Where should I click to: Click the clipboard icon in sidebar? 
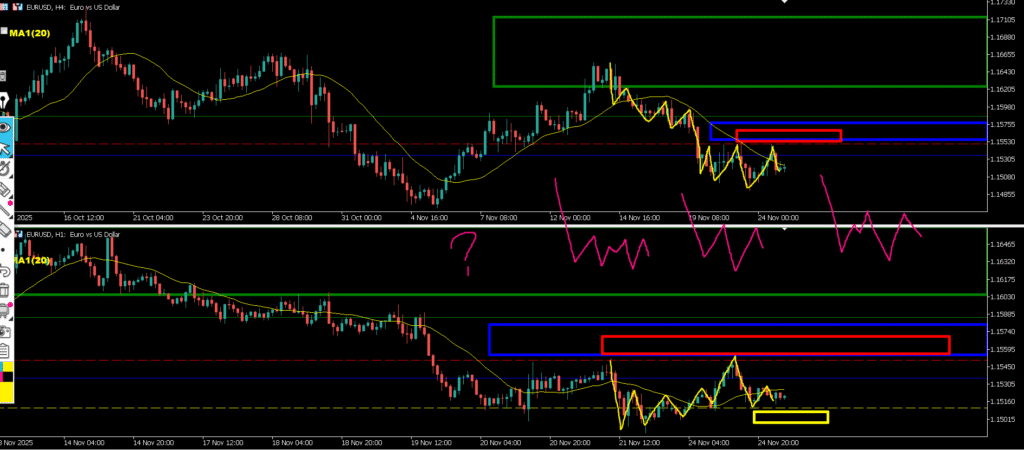coord(5,350)
